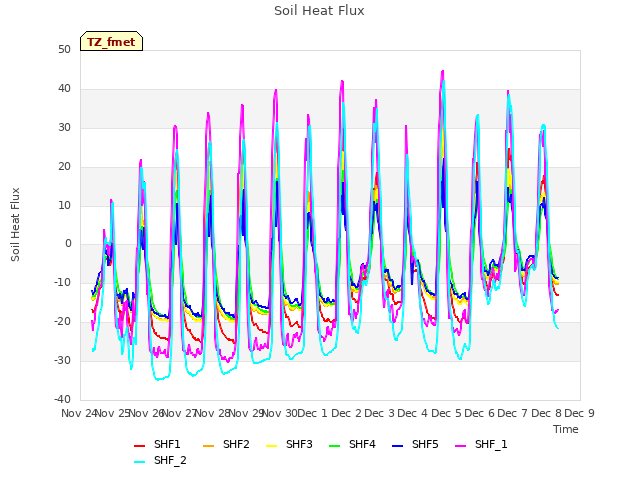
Task: Click the 50 y-axis tick label
Action: click(x=64, y=50)
